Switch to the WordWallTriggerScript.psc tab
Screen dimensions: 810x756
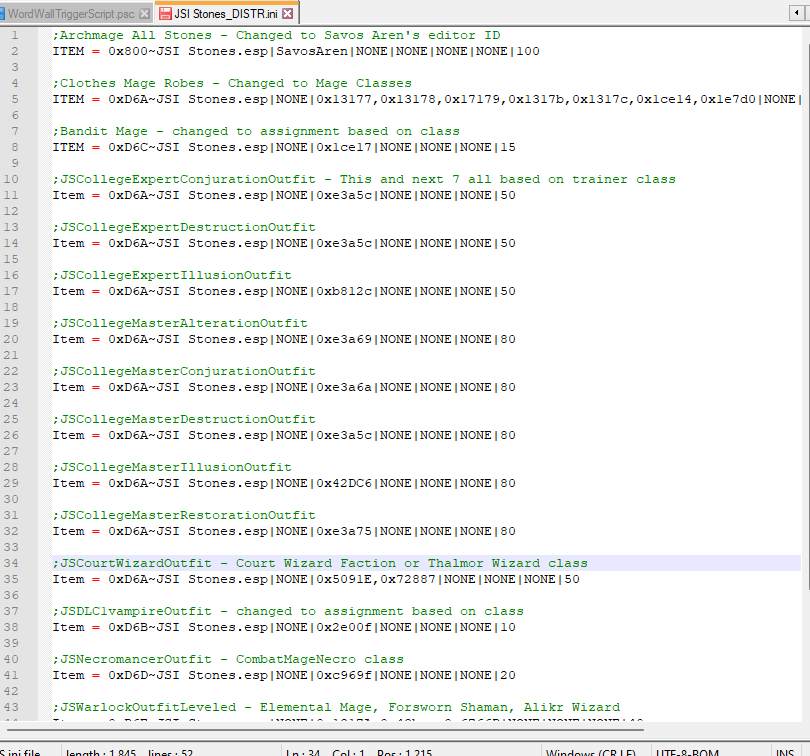click(x=71, y=14)
